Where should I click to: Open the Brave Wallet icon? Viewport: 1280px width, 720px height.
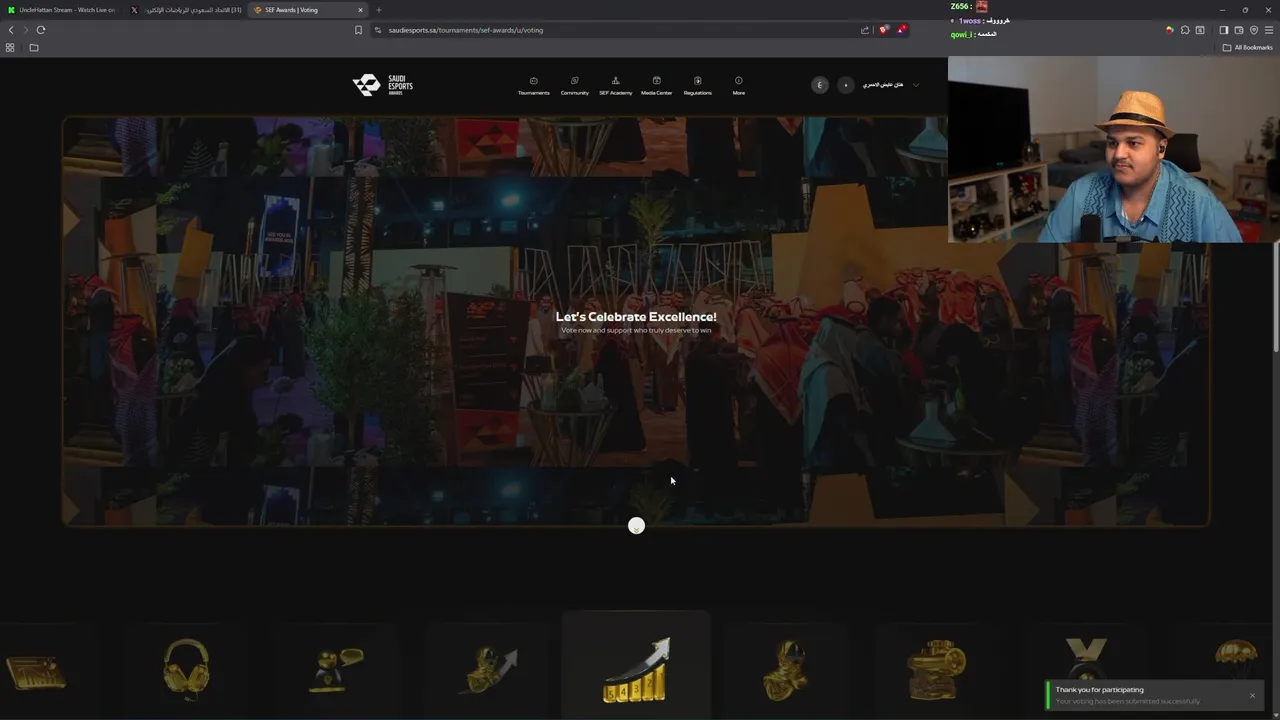pos(1239,30)
